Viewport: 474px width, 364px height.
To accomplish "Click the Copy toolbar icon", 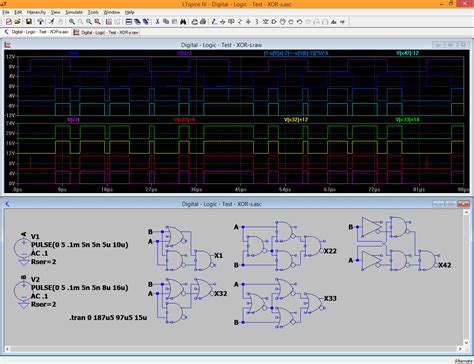I will click(166, 22).
